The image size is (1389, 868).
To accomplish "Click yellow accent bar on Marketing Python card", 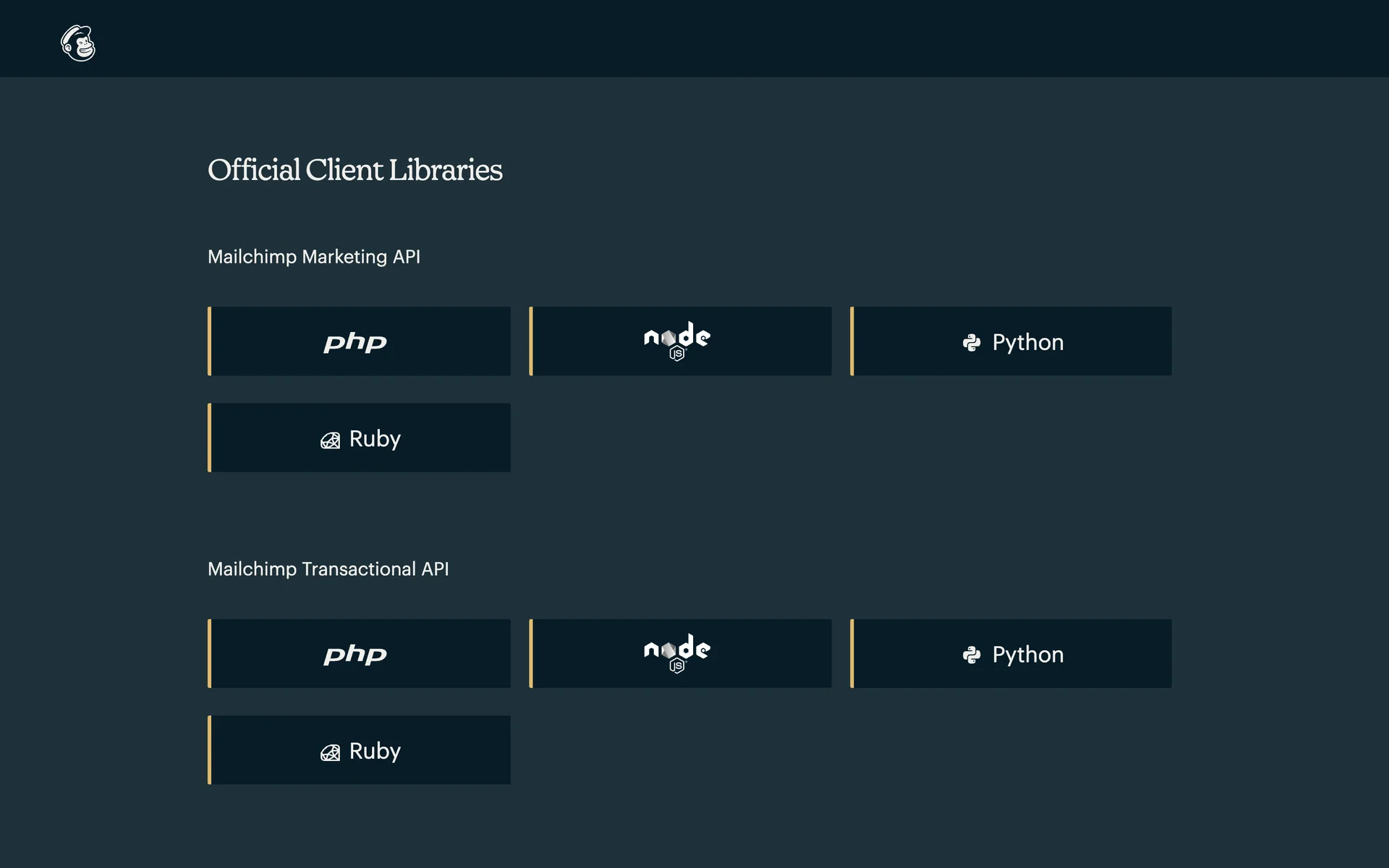I will [x=852, y=341].
